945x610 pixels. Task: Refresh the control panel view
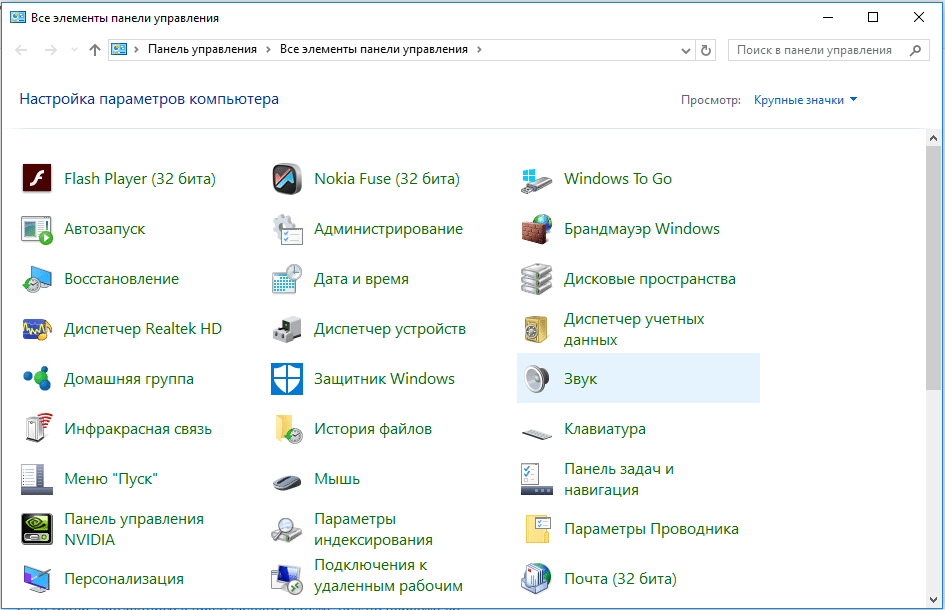706,51
